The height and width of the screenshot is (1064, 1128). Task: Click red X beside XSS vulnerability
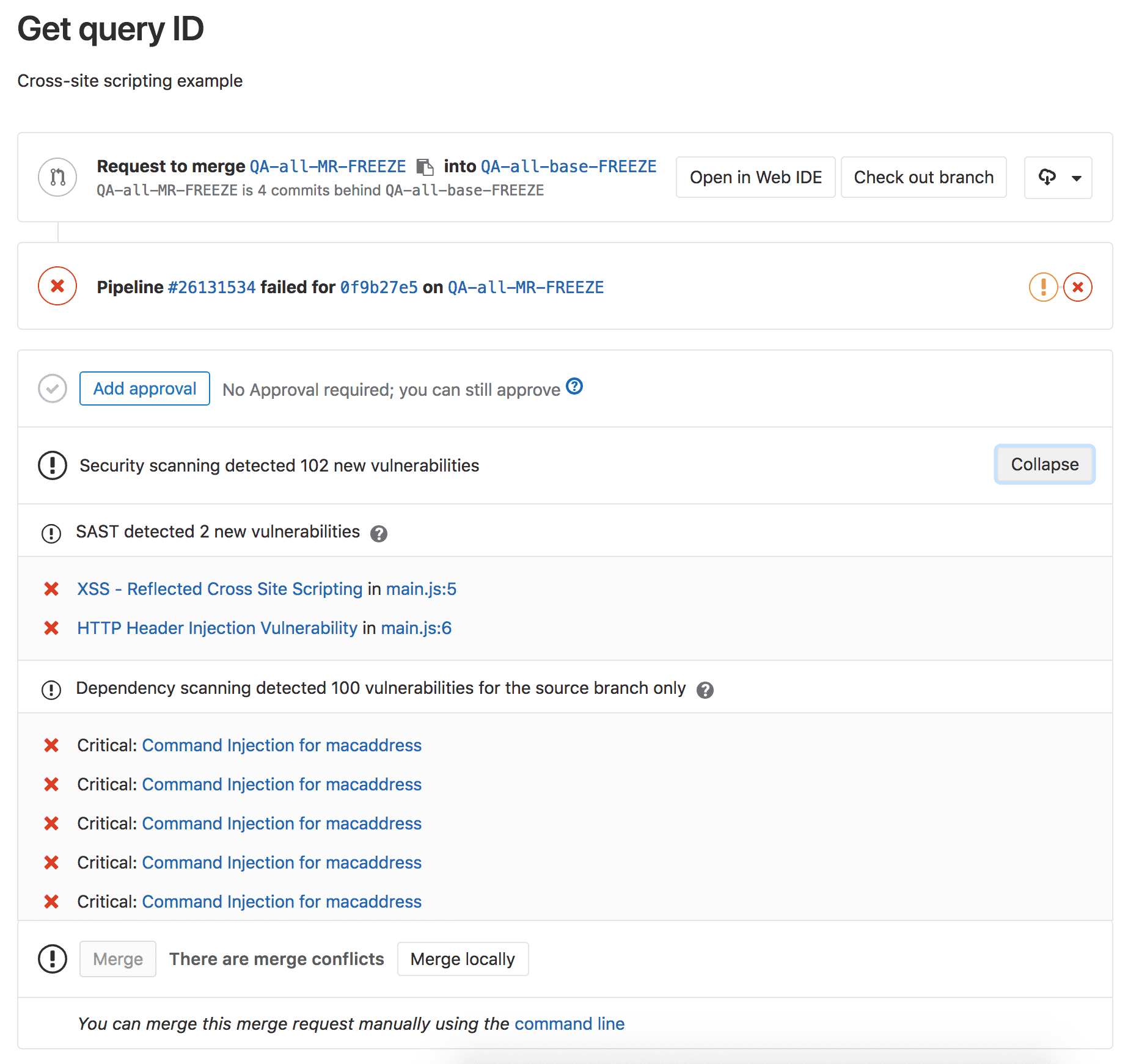click(51, 589)
